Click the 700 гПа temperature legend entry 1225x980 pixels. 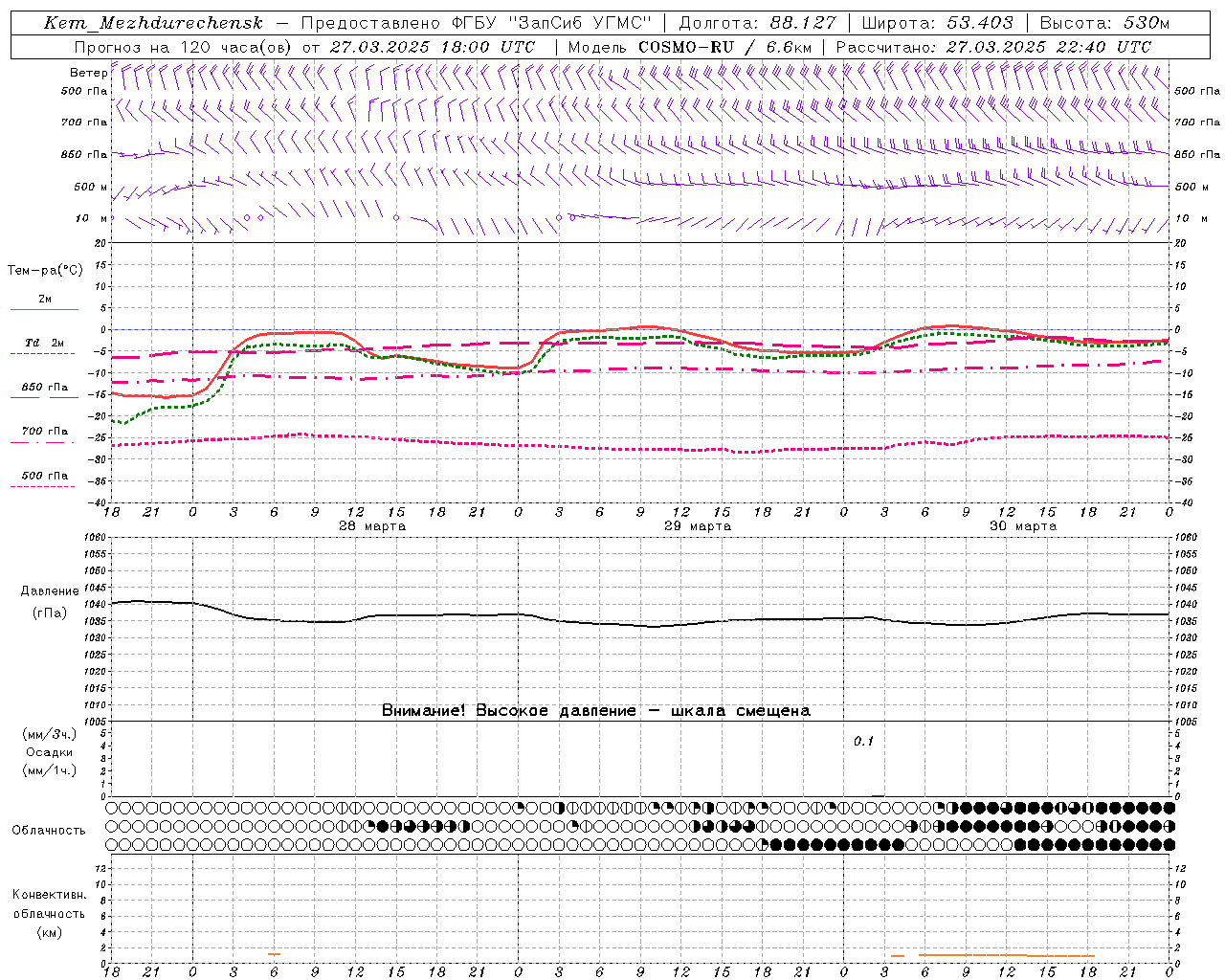pos(44,432)
